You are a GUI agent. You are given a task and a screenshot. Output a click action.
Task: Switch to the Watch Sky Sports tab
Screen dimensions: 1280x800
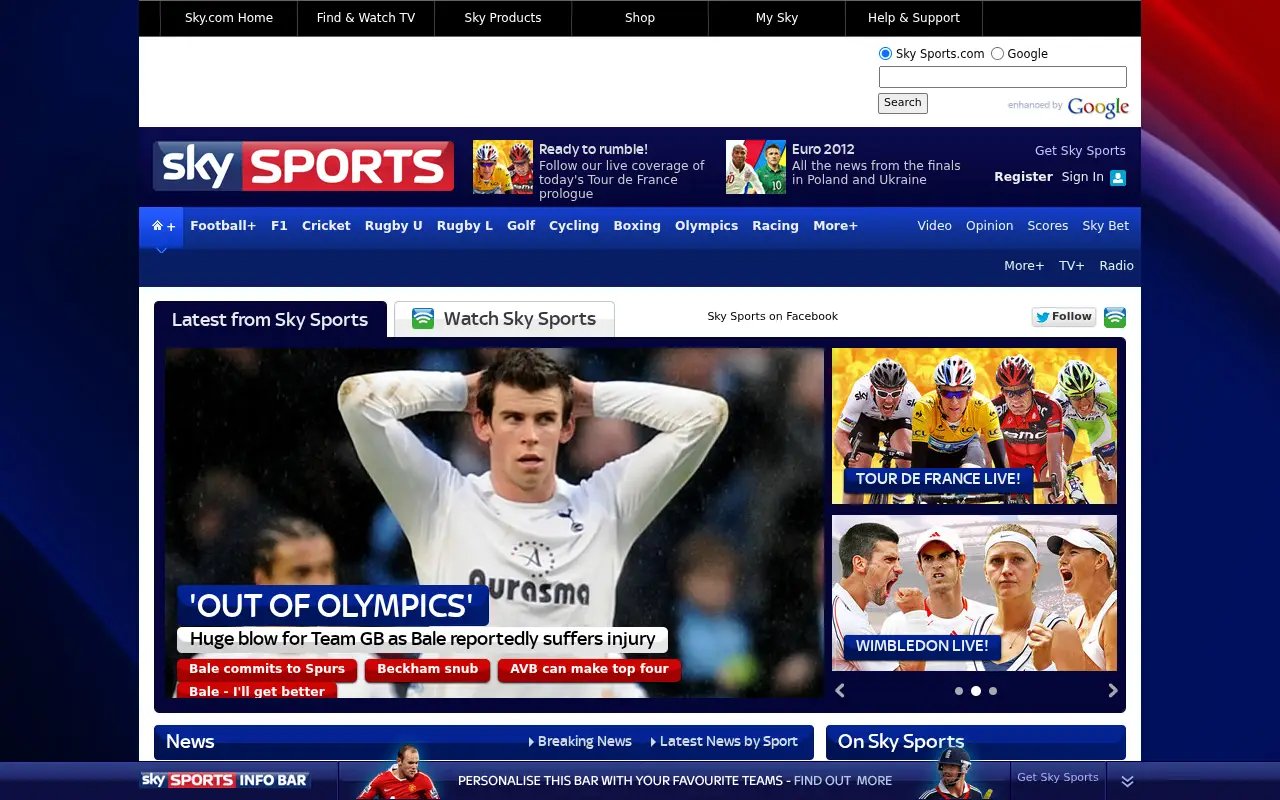504,319
